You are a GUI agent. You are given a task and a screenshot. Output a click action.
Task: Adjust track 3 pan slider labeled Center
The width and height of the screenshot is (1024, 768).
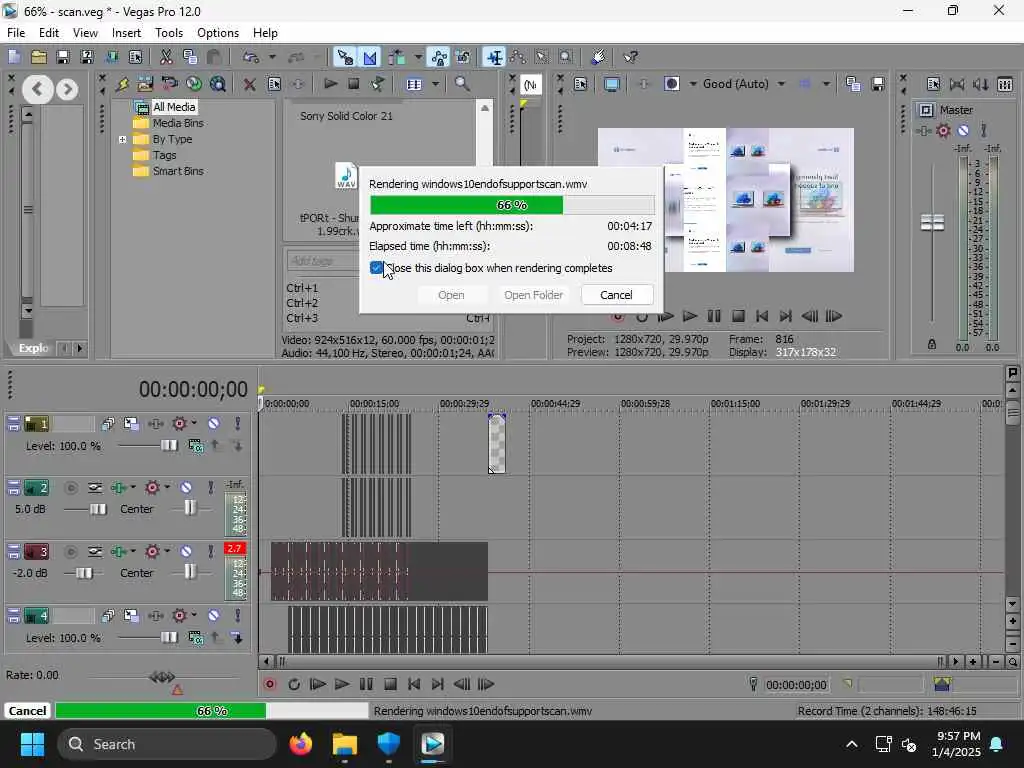pos(189,572)
